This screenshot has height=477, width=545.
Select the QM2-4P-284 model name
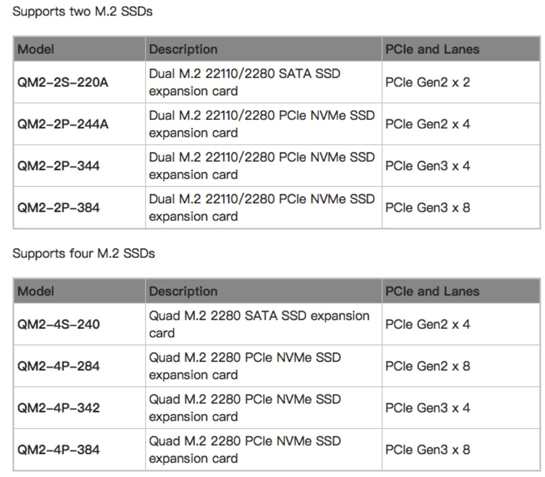58,366
